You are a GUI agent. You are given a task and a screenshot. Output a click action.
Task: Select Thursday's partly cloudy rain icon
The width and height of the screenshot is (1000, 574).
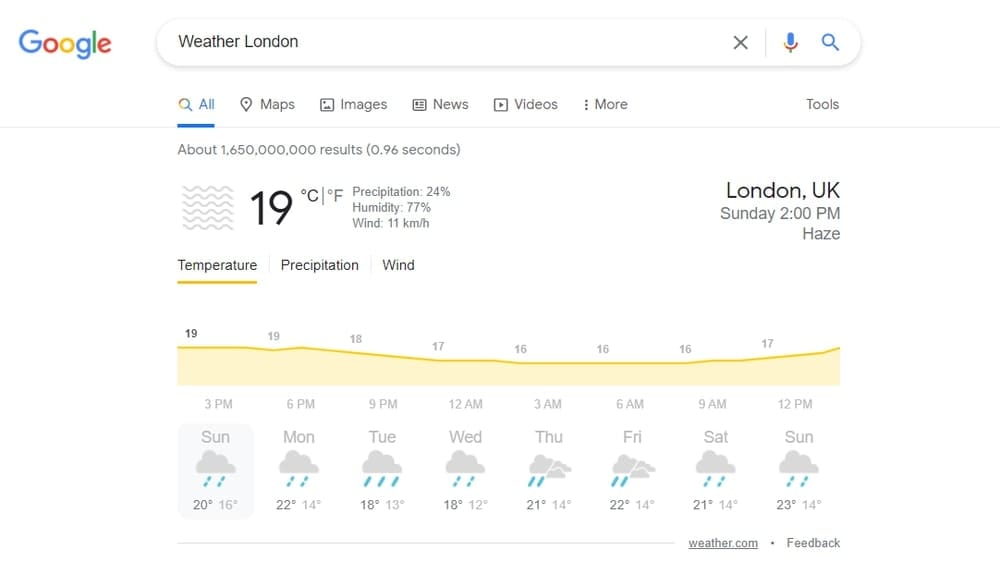pyautogui.click(x=549, y=468)
